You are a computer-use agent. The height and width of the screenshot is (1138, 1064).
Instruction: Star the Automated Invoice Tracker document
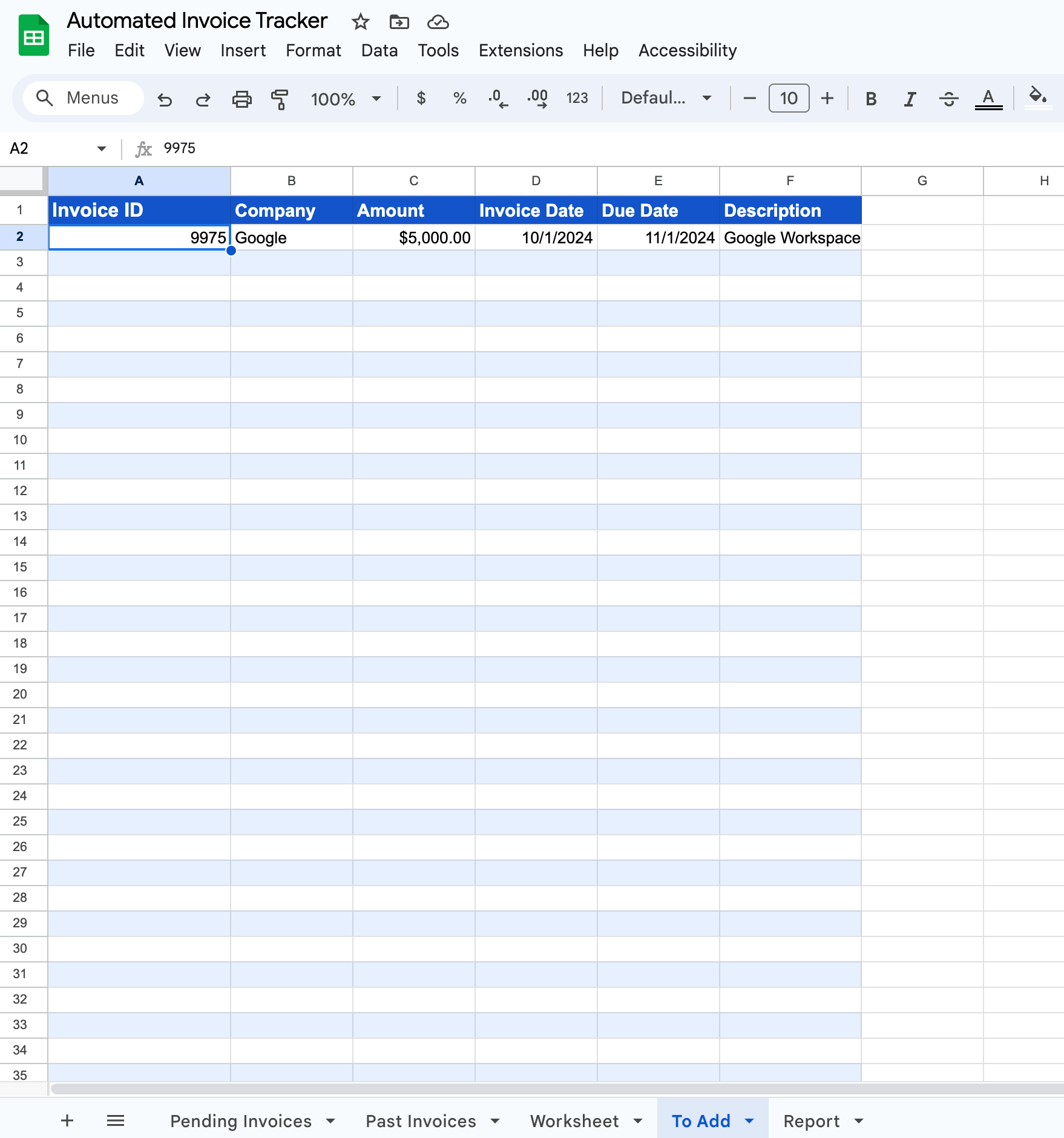click(361, 22)
